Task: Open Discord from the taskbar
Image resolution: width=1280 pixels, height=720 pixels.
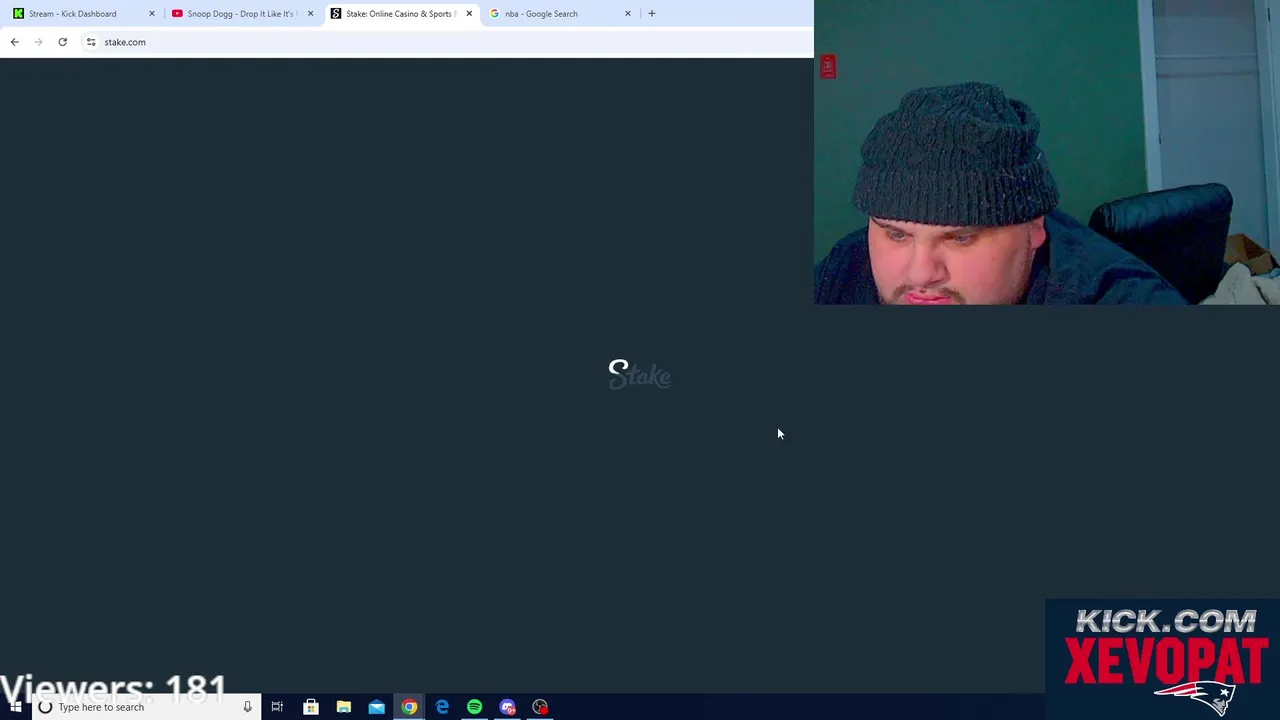Action: [507, 707]
